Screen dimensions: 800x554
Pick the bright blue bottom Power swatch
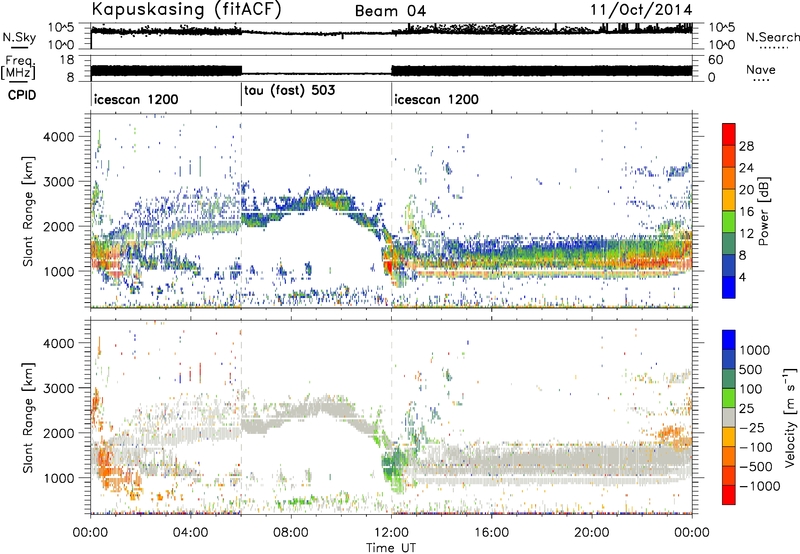tap(729, 287)
